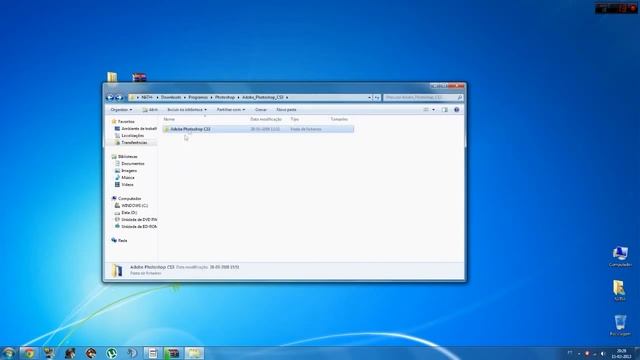This screenshot has width=640, height=360.
Task: Select Downloads in the address breadcrumb
Action: (171, 98)
